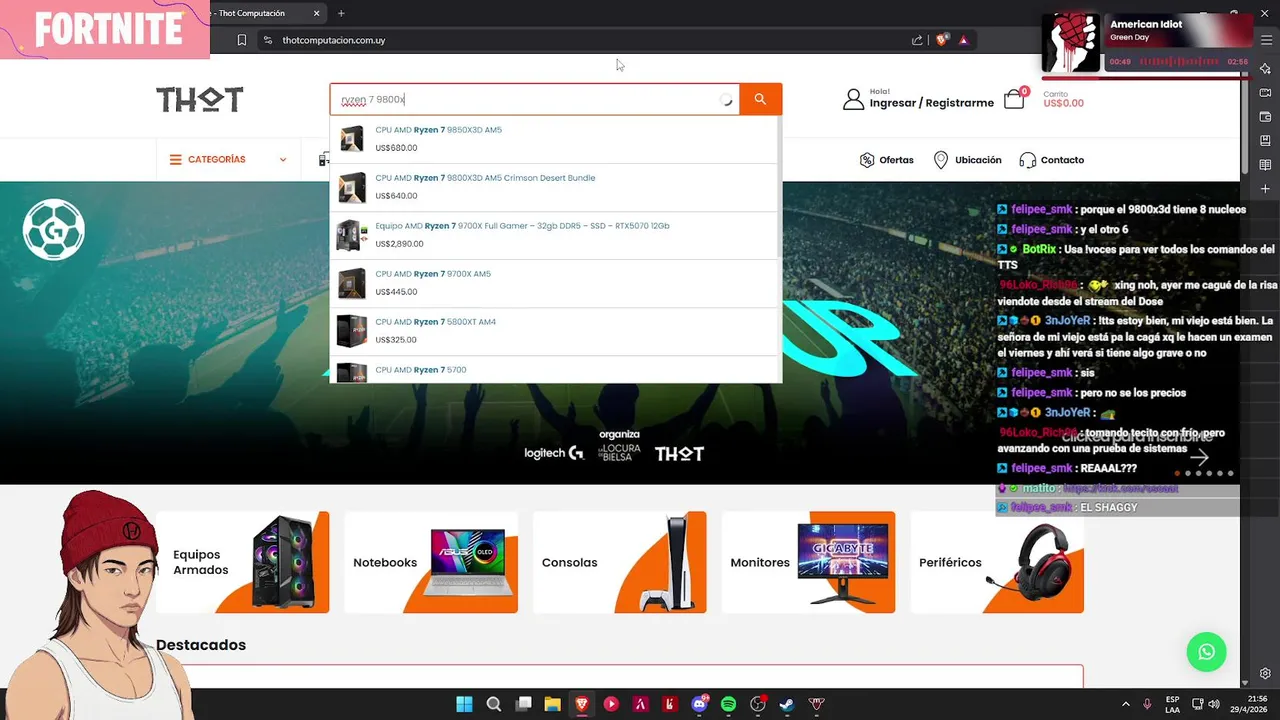View site information icon beside the URL
This screenshot has width=1280, height=720.
[267, 40]
